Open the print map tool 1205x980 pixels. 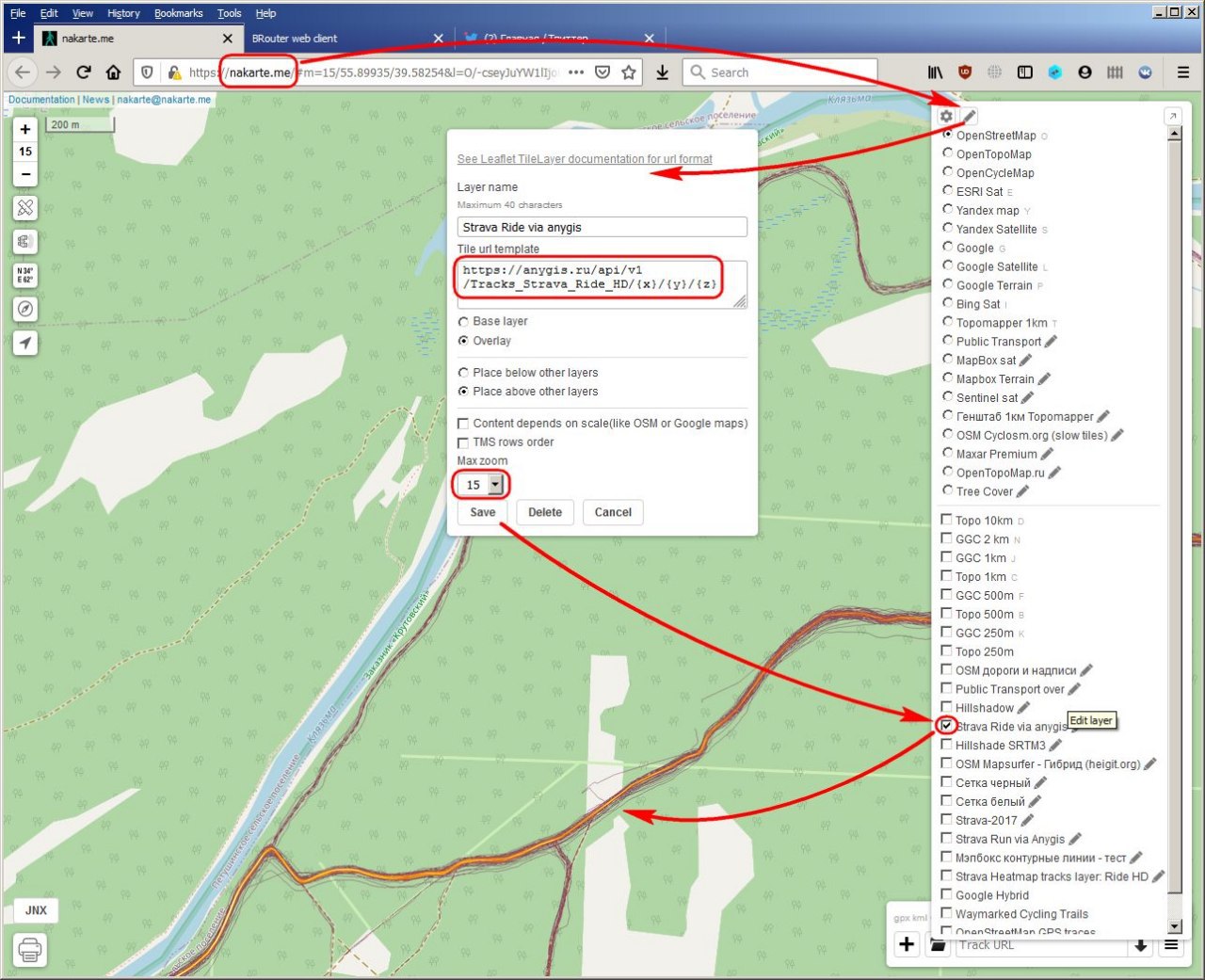click(x=30, y=950)
